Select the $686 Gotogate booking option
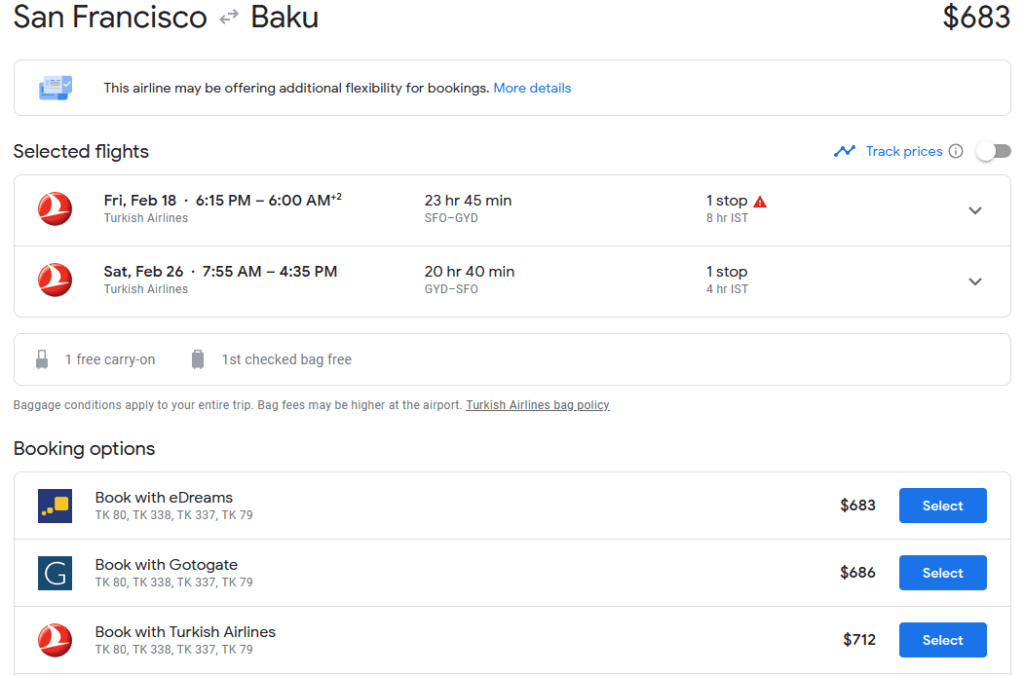 coord(942,572)
